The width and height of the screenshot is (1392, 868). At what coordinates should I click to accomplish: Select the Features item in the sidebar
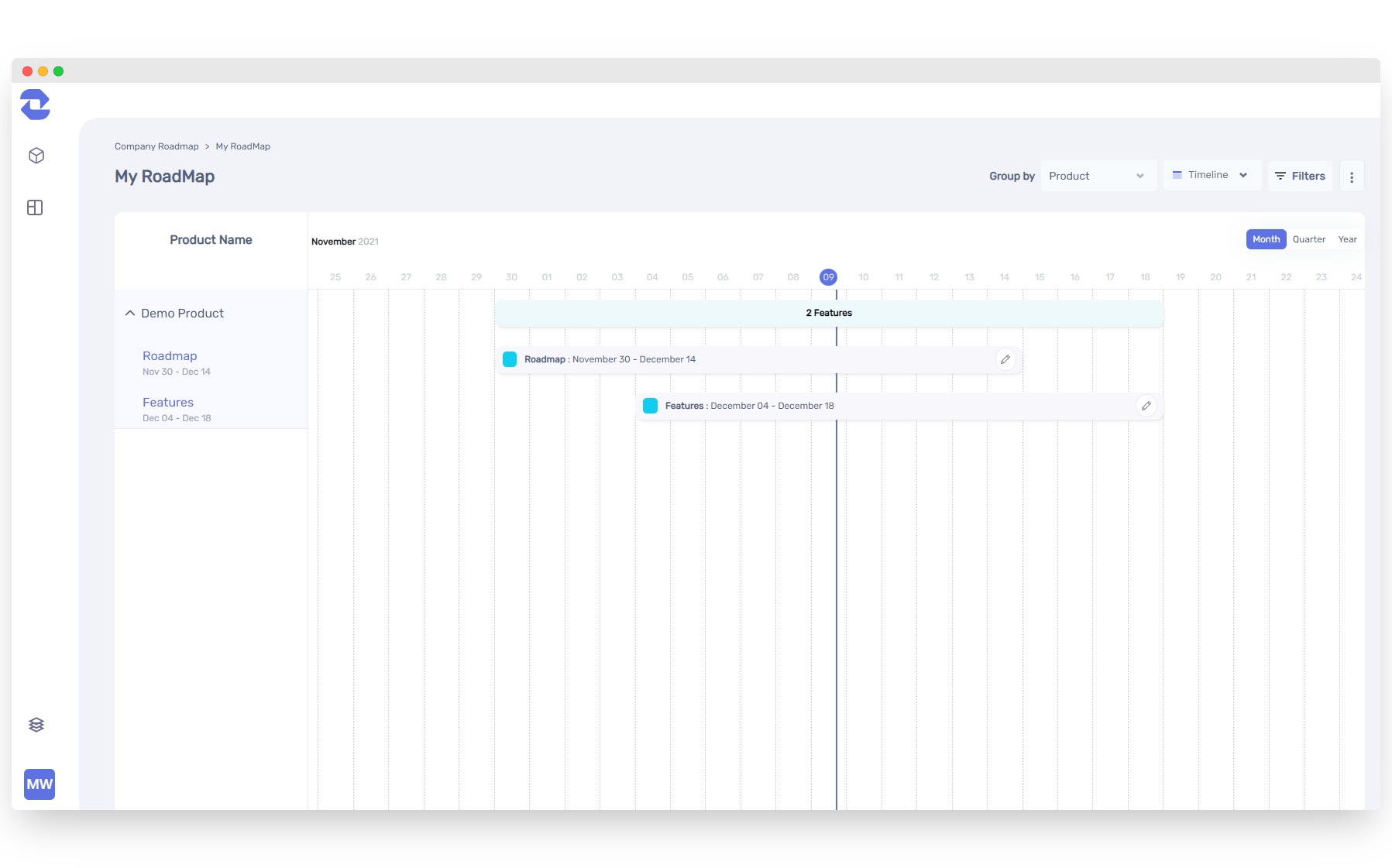tap(168, 403)
